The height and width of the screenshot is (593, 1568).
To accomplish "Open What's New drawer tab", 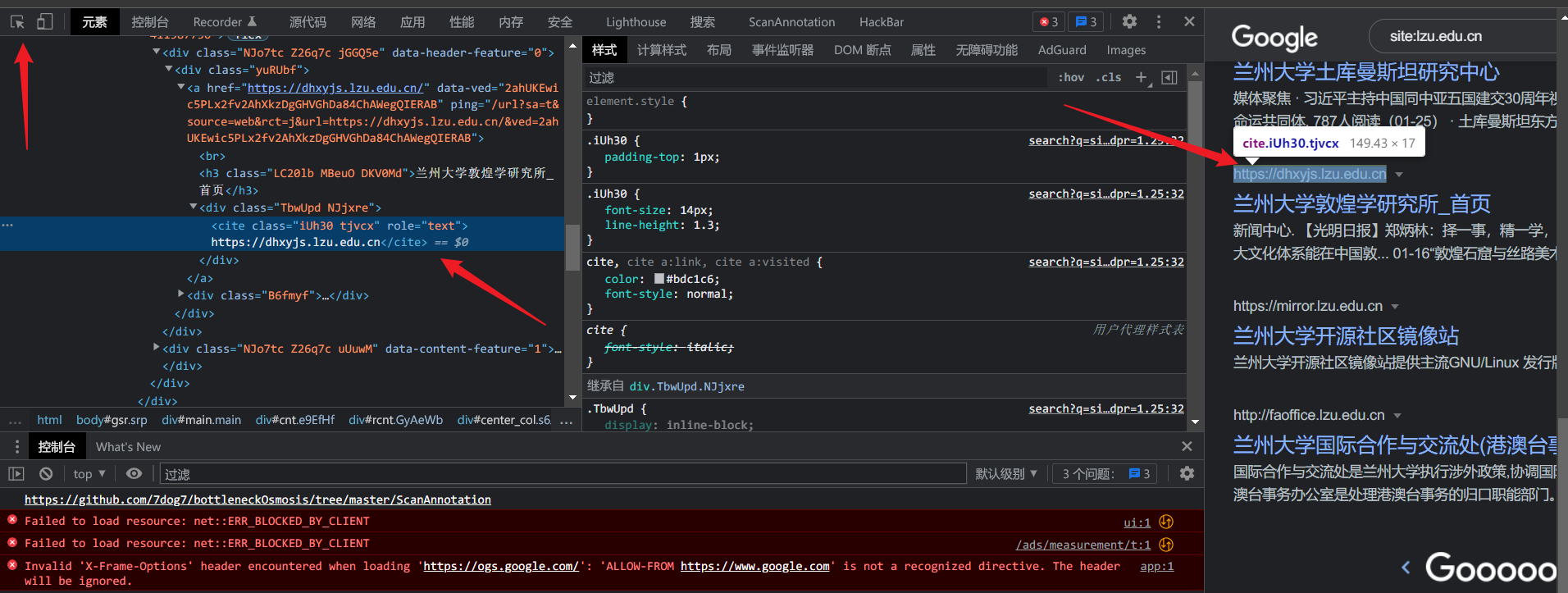I will (128, 447).
